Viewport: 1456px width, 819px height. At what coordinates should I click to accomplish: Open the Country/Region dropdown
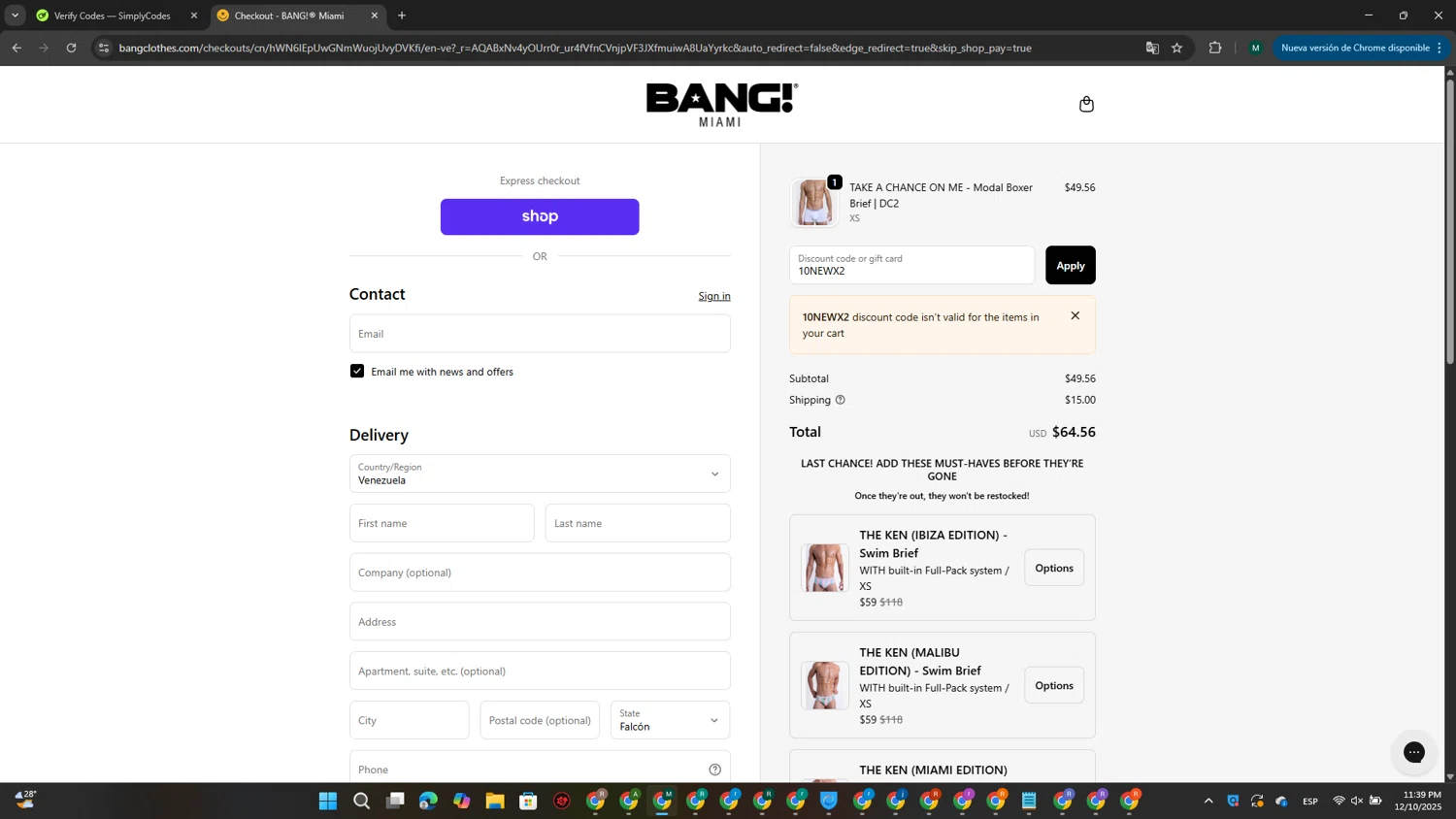[540, 474]
